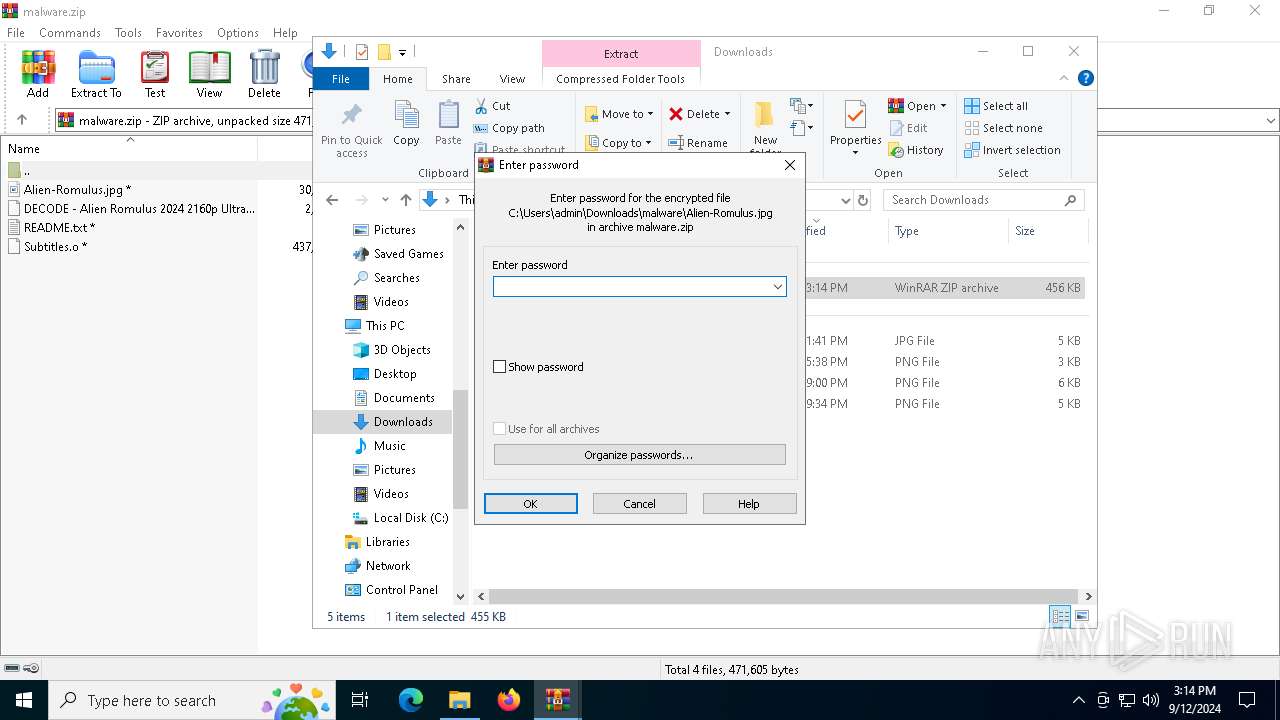This screenshot has height=720, width=1280.
Task: Click the Refresh icon beside address bar
Action: [x=863, y=200]
